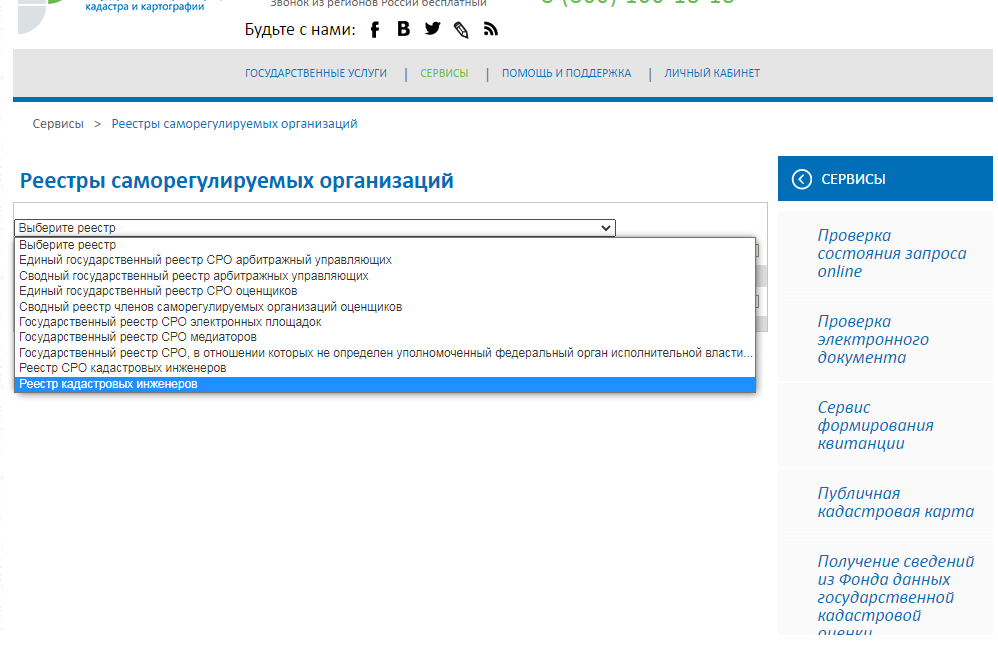
Task: Choose 'Государственный реестр СРО электронных площадок'
Action: [x=170, y=322]
